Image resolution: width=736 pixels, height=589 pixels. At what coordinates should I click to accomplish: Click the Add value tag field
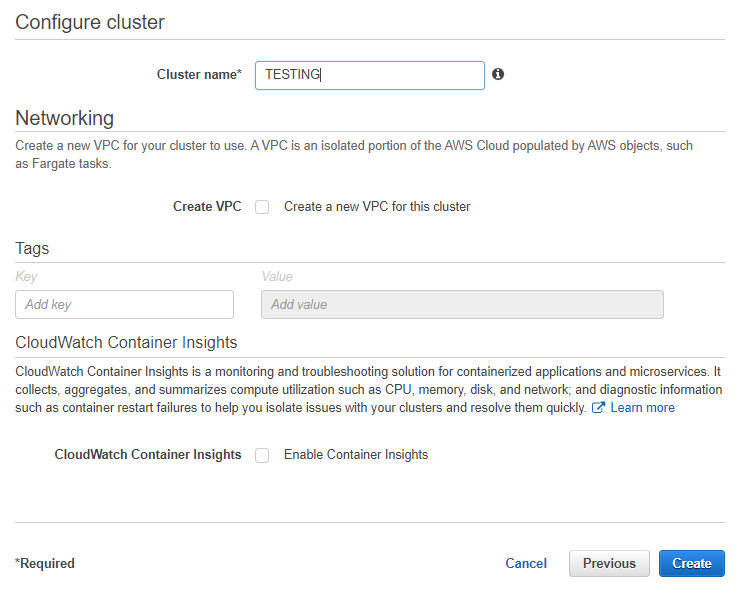pyautogui.click(x=462, y=304)
